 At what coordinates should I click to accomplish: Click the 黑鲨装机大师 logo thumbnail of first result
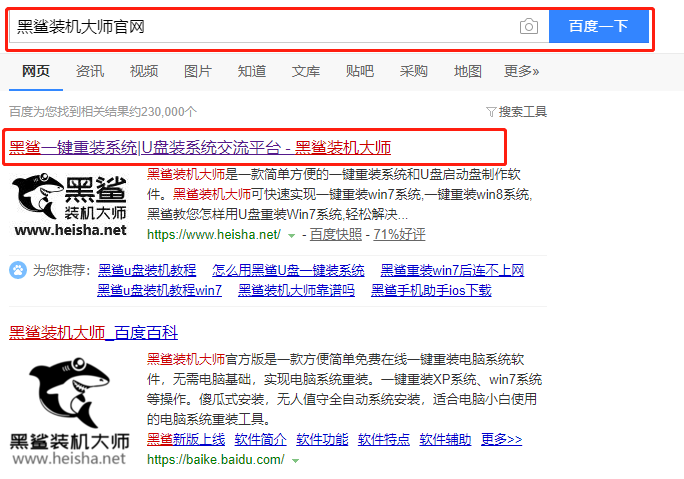71,205
